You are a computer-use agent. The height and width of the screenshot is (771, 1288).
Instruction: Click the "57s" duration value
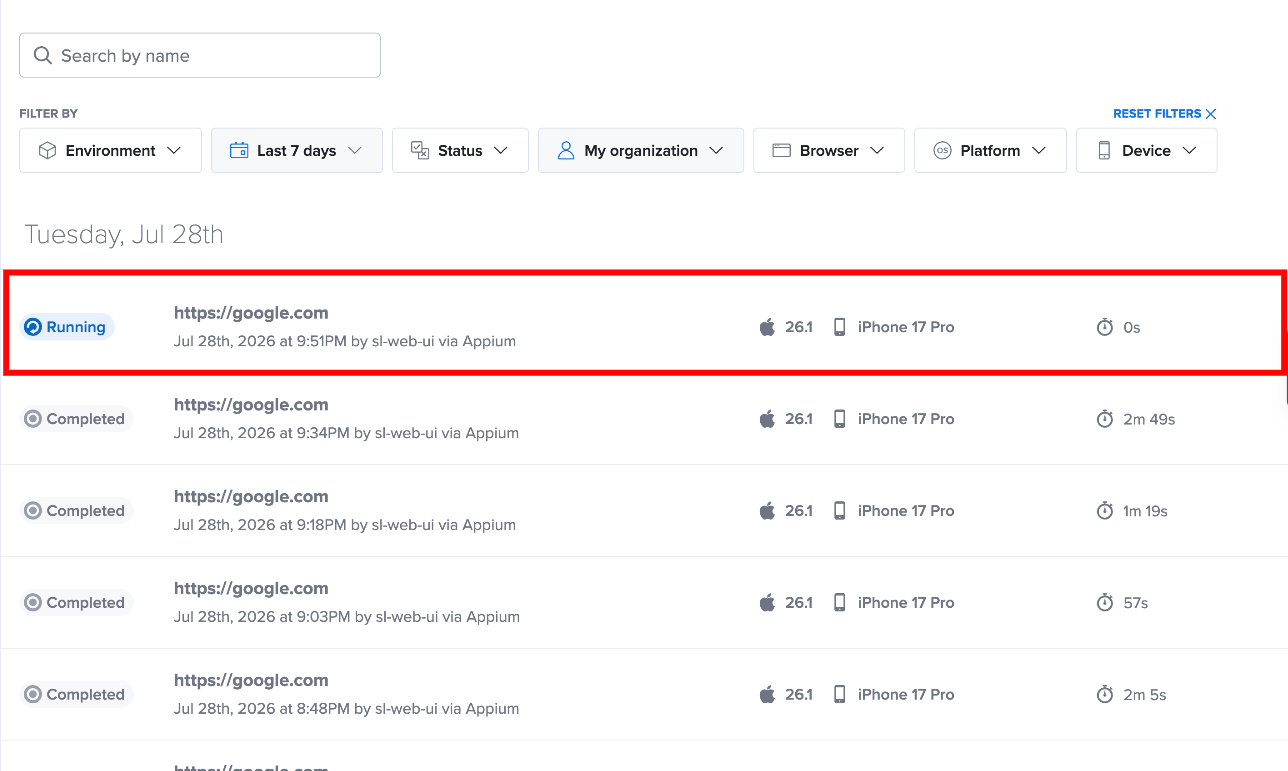coord(1136,603)
